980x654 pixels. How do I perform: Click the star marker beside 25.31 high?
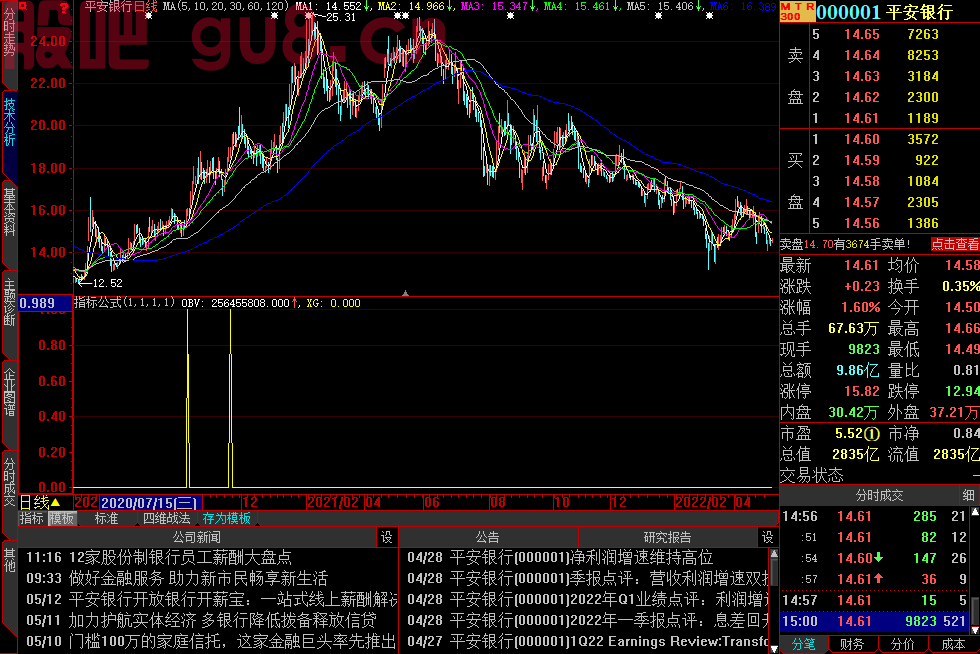(x=309, y=16)
